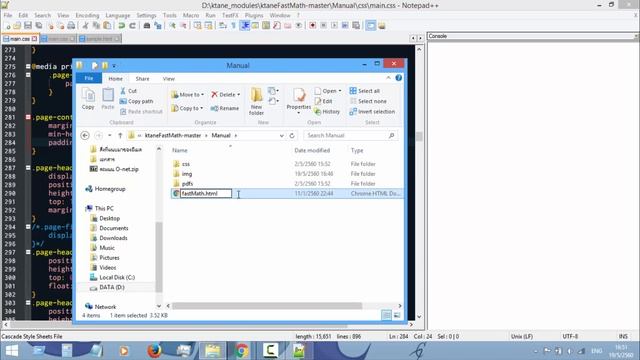The image size is (640, 360).
Task: Click Rename in Explorer ribbon
Action: (x=224, y=108)
